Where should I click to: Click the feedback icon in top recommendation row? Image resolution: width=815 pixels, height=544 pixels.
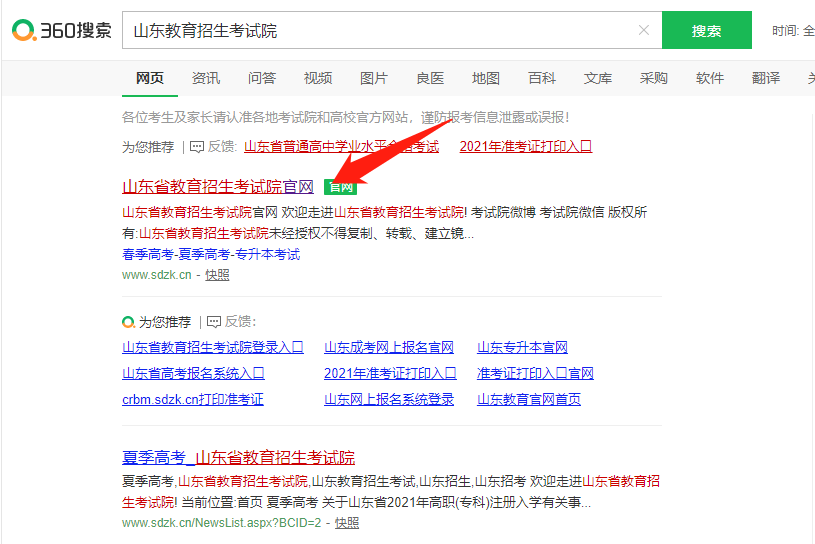[x=197, y=147]
